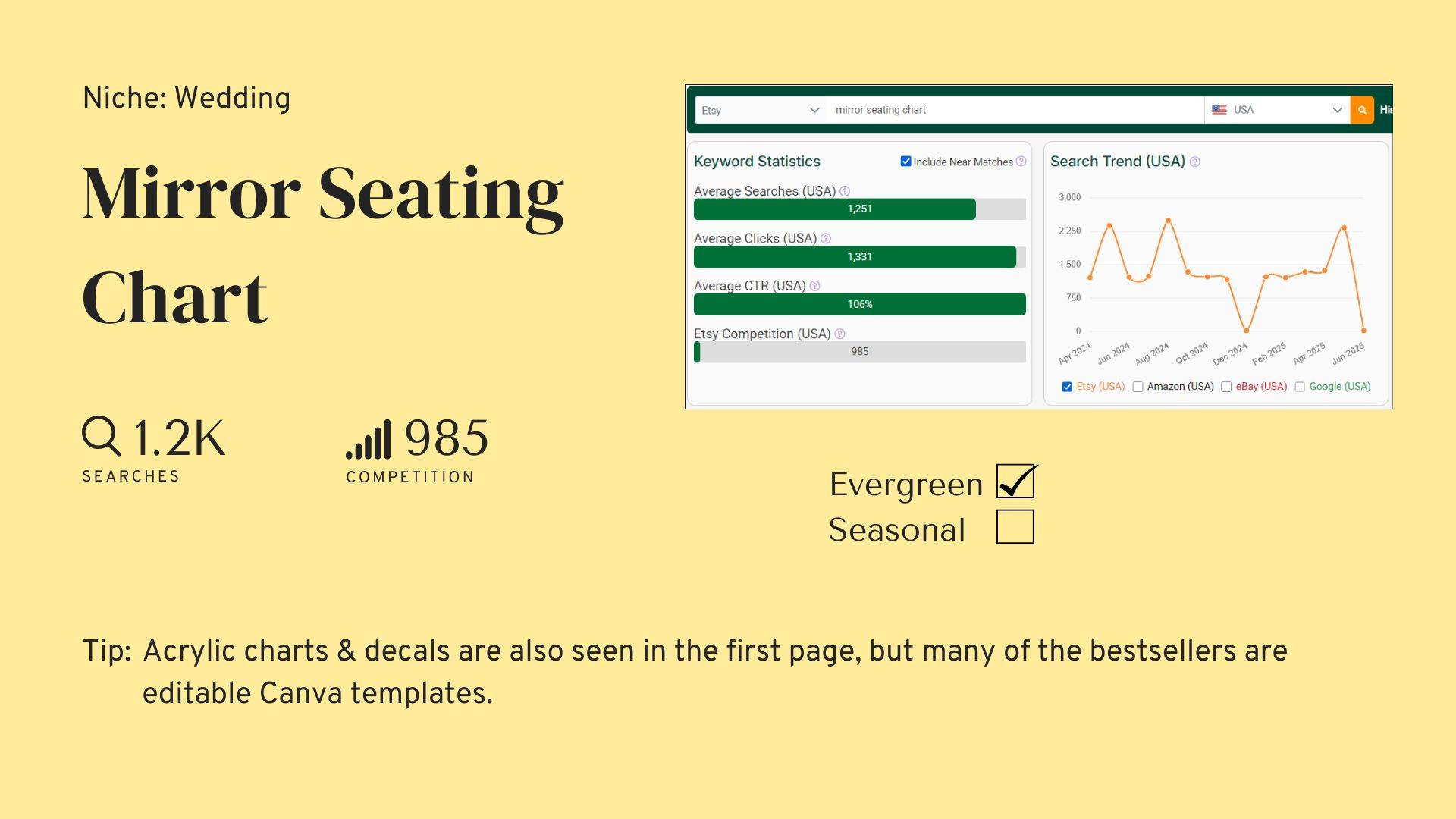Open the Etsy marketplace dropdown
Screen dimensions: 1456x819
pos(761,110)
